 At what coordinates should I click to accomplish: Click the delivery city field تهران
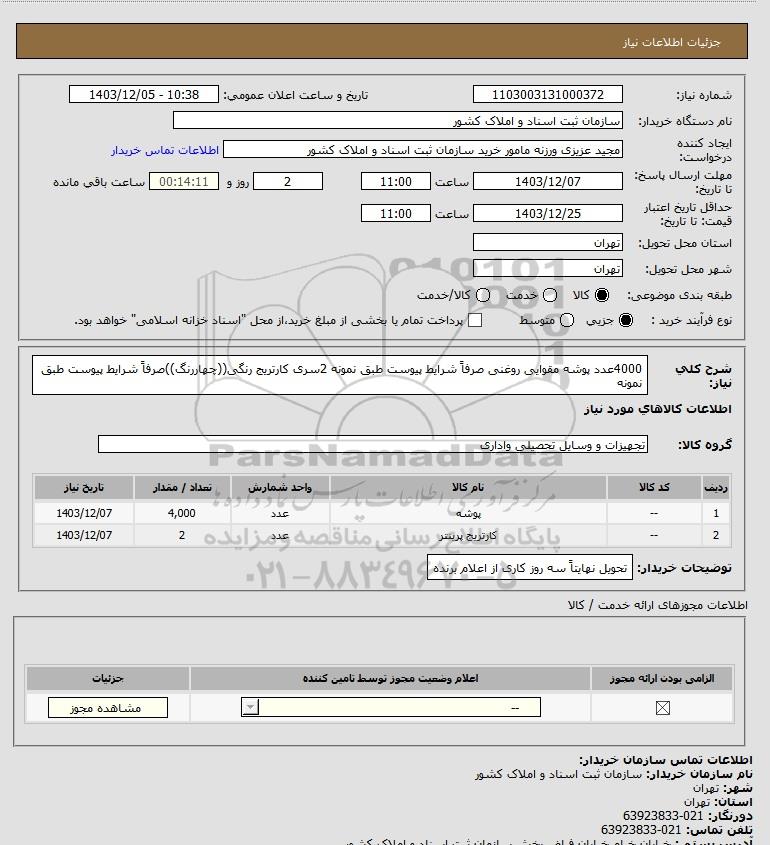547,268
